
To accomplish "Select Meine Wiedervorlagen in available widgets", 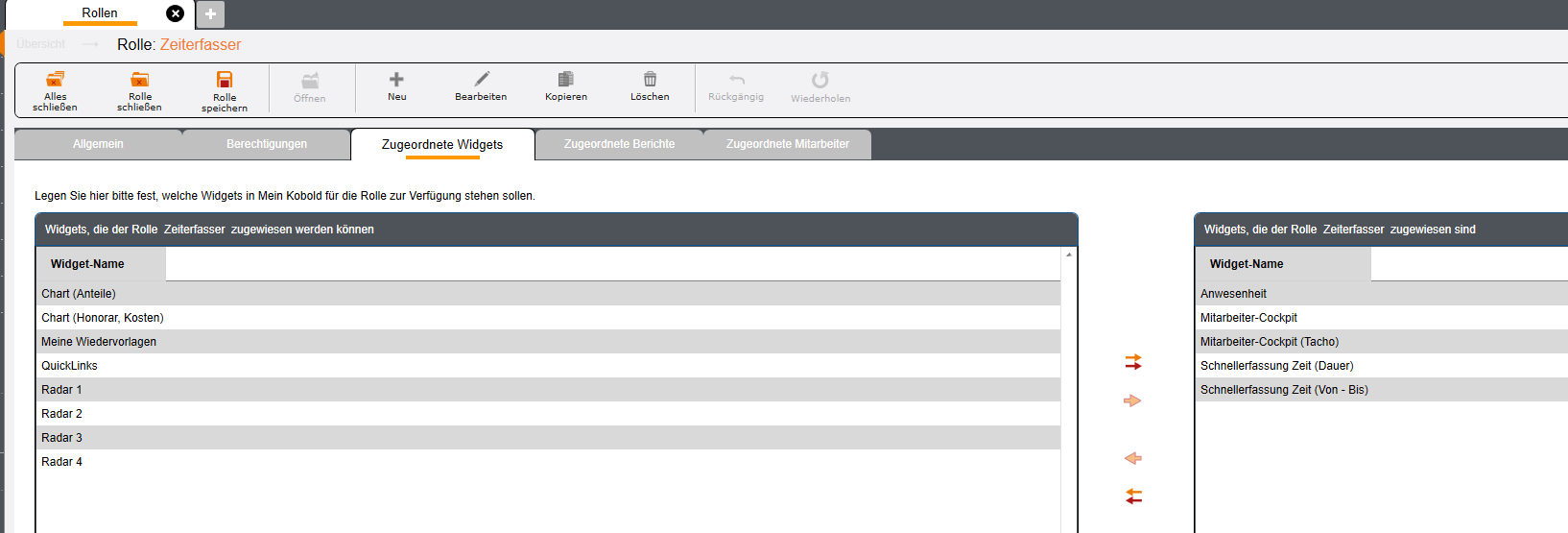I will [99, 342].
